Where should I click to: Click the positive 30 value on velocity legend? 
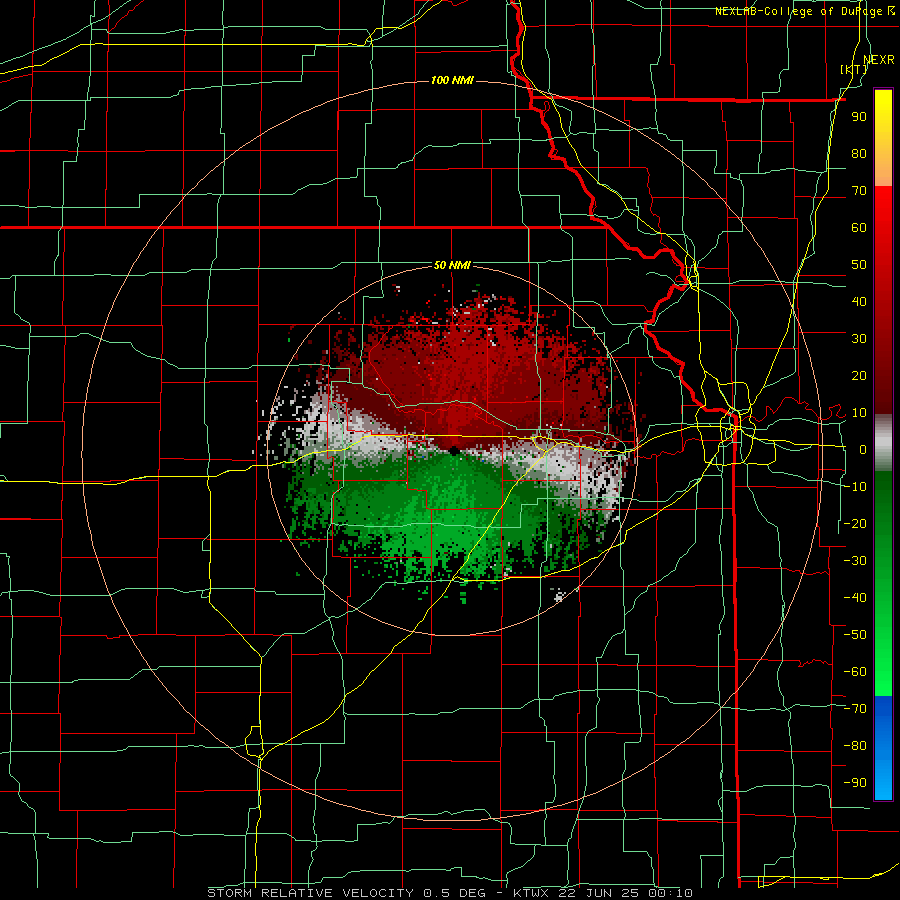coord(859,339)
